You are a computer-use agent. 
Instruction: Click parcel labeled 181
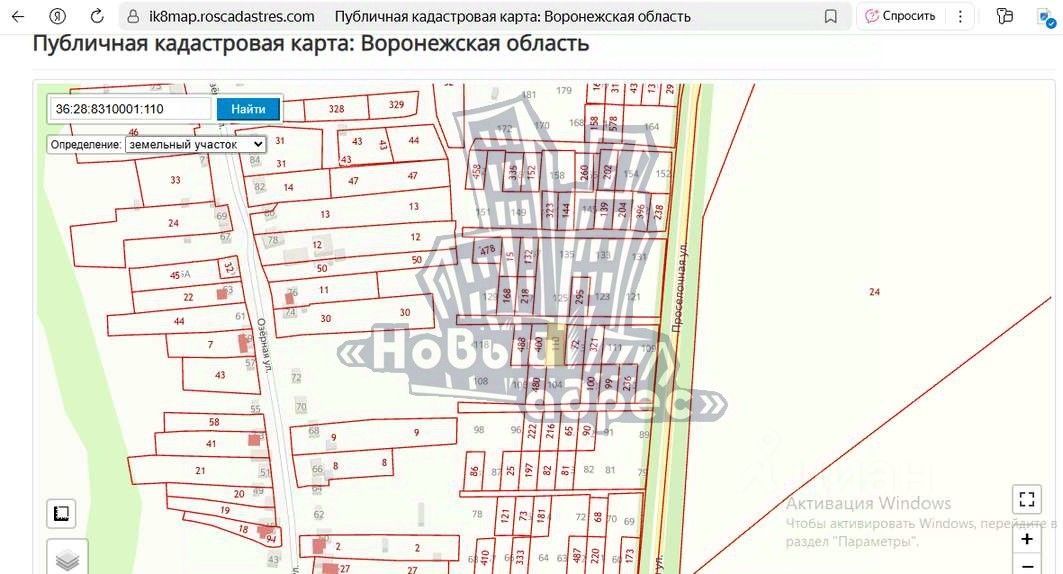click(x=541, y=516)
